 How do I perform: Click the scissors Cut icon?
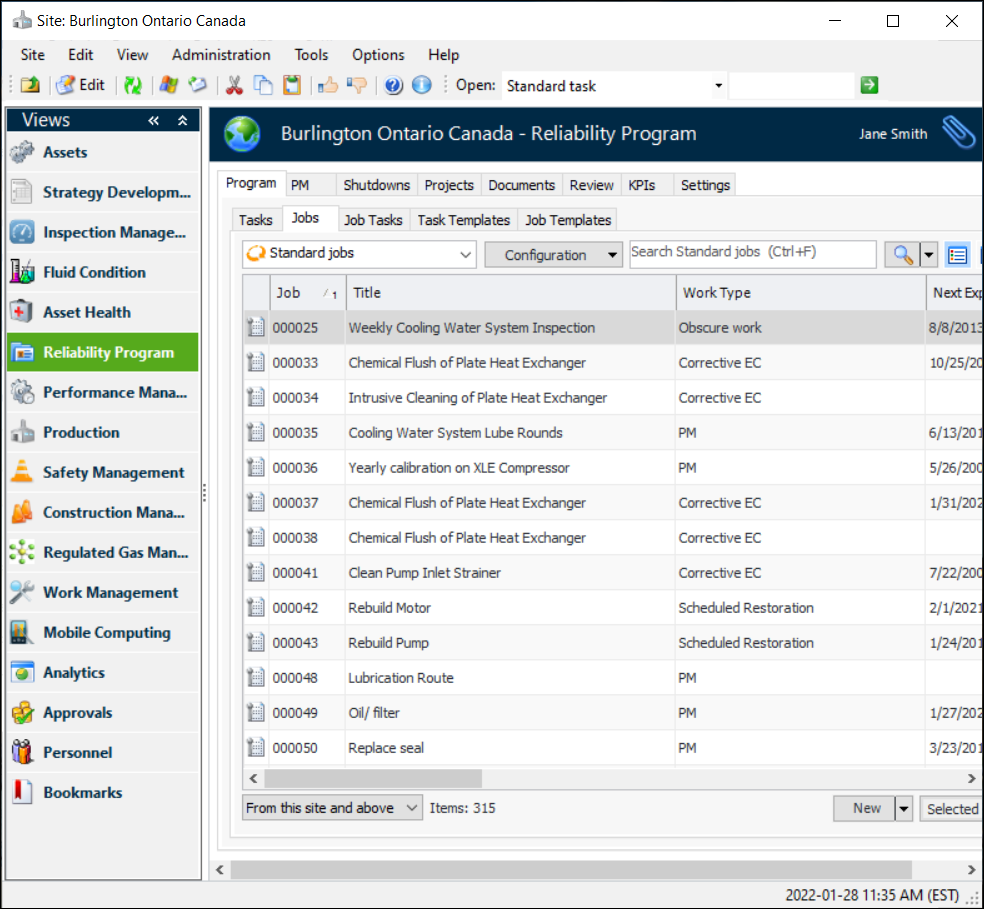point(234,86)
